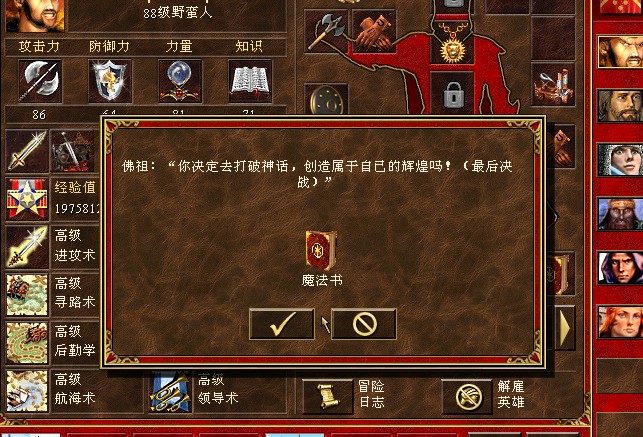The width and height of the screenshot is (643, 437).
Task: Select the advanced navigation ship icon
Action: [x=27, y=391]
